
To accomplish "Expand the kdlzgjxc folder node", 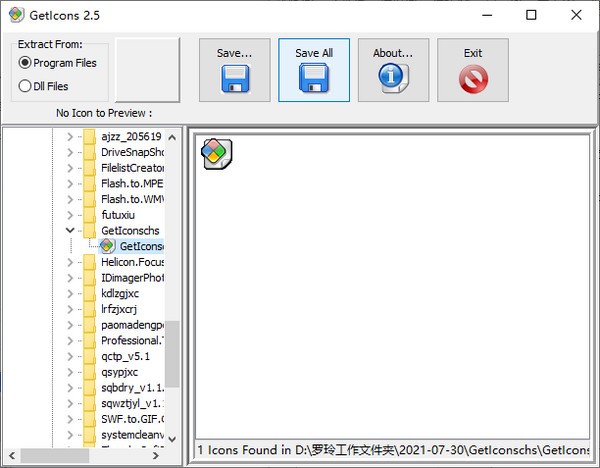I will click(x=69, y=293).
